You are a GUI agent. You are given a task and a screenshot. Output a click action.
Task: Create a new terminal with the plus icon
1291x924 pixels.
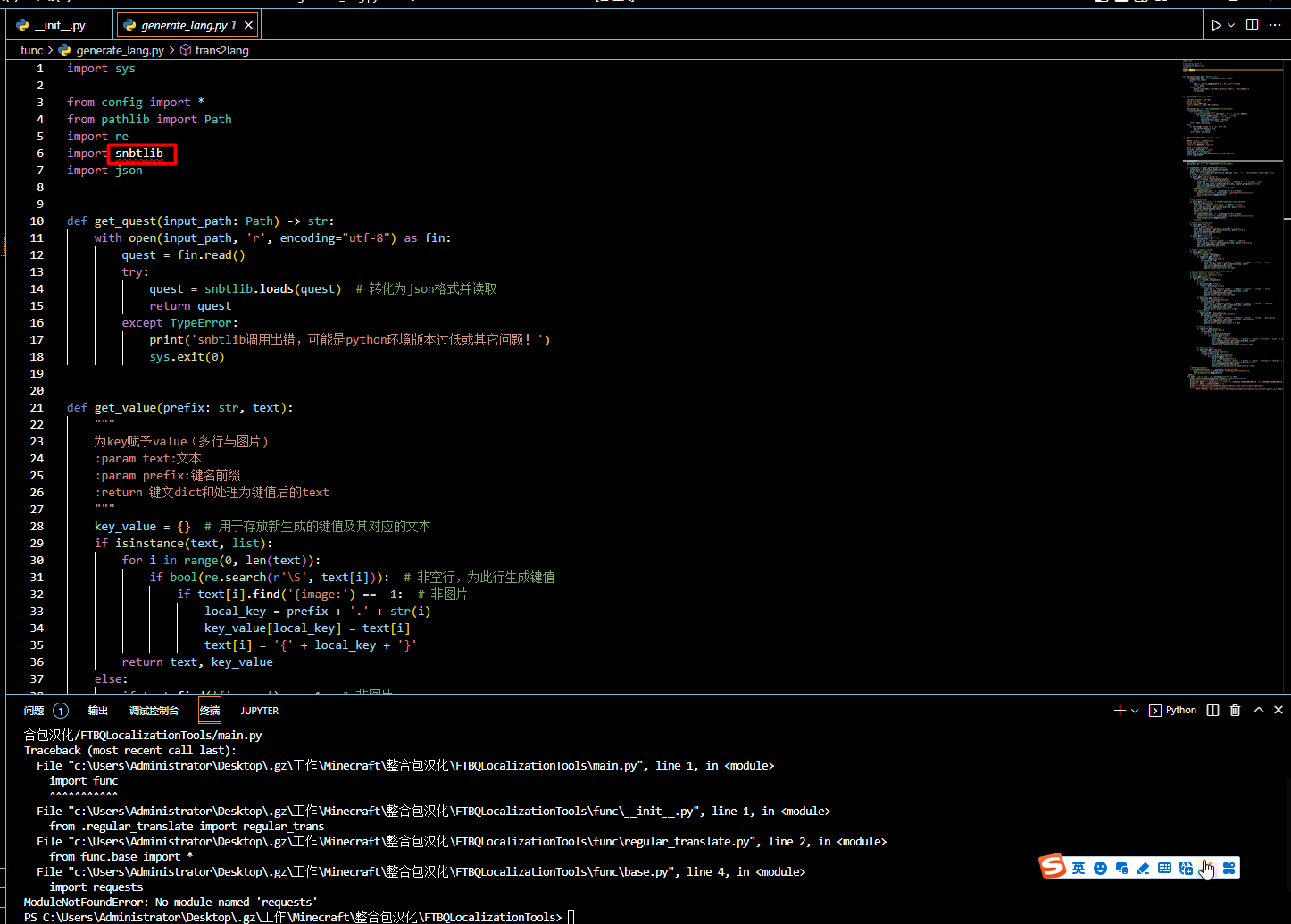1119,710
